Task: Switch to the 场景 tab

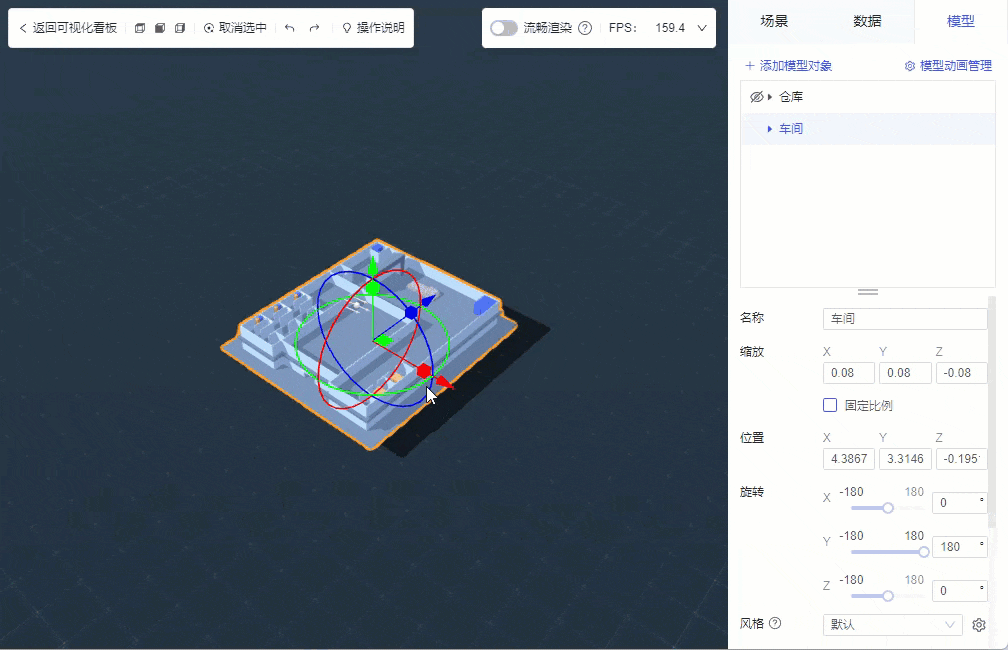Action: 774,21
